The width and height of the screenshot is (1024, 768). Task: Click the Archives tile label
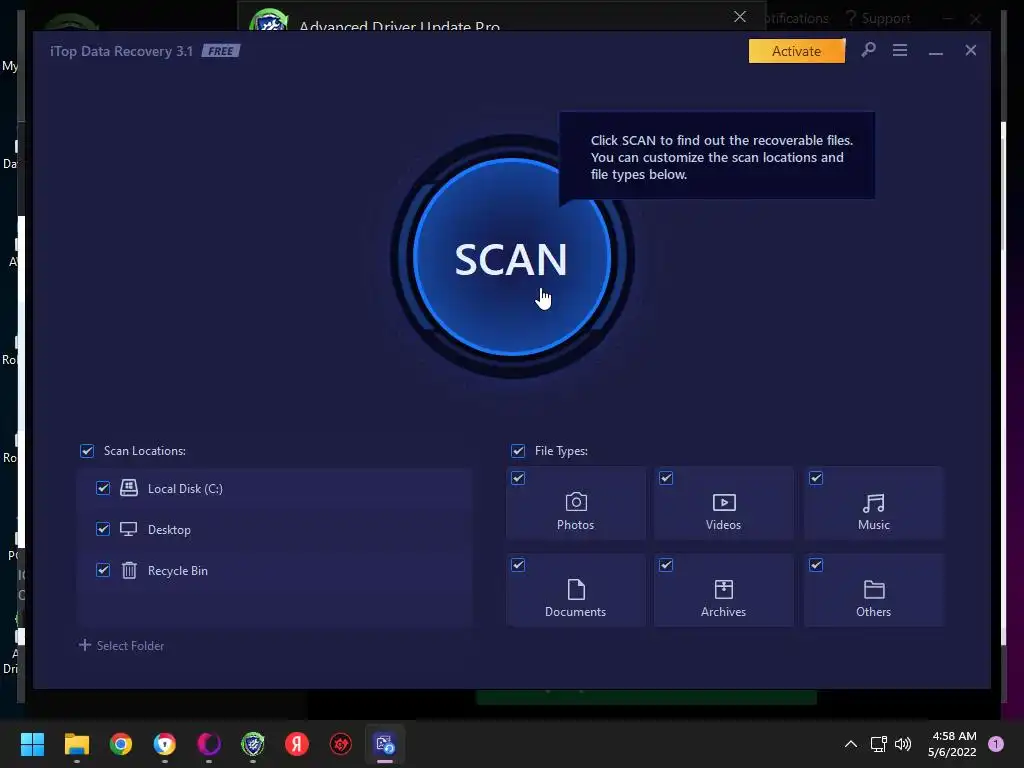[x=723, y=612]
